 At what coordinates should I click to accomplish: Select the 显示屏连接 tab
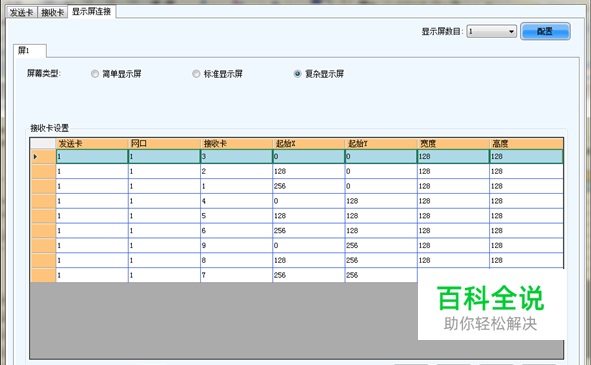pyautogui.click(x=92, y=12)
